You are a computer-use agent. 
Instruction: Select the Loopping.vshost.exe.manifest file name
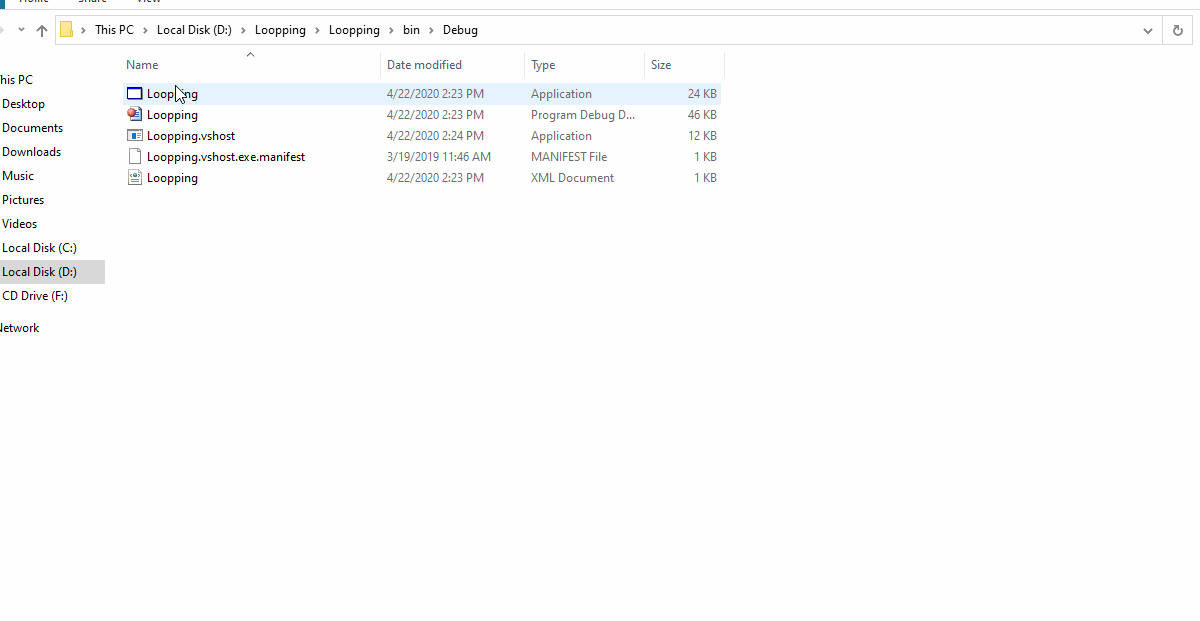click(226, 157)
